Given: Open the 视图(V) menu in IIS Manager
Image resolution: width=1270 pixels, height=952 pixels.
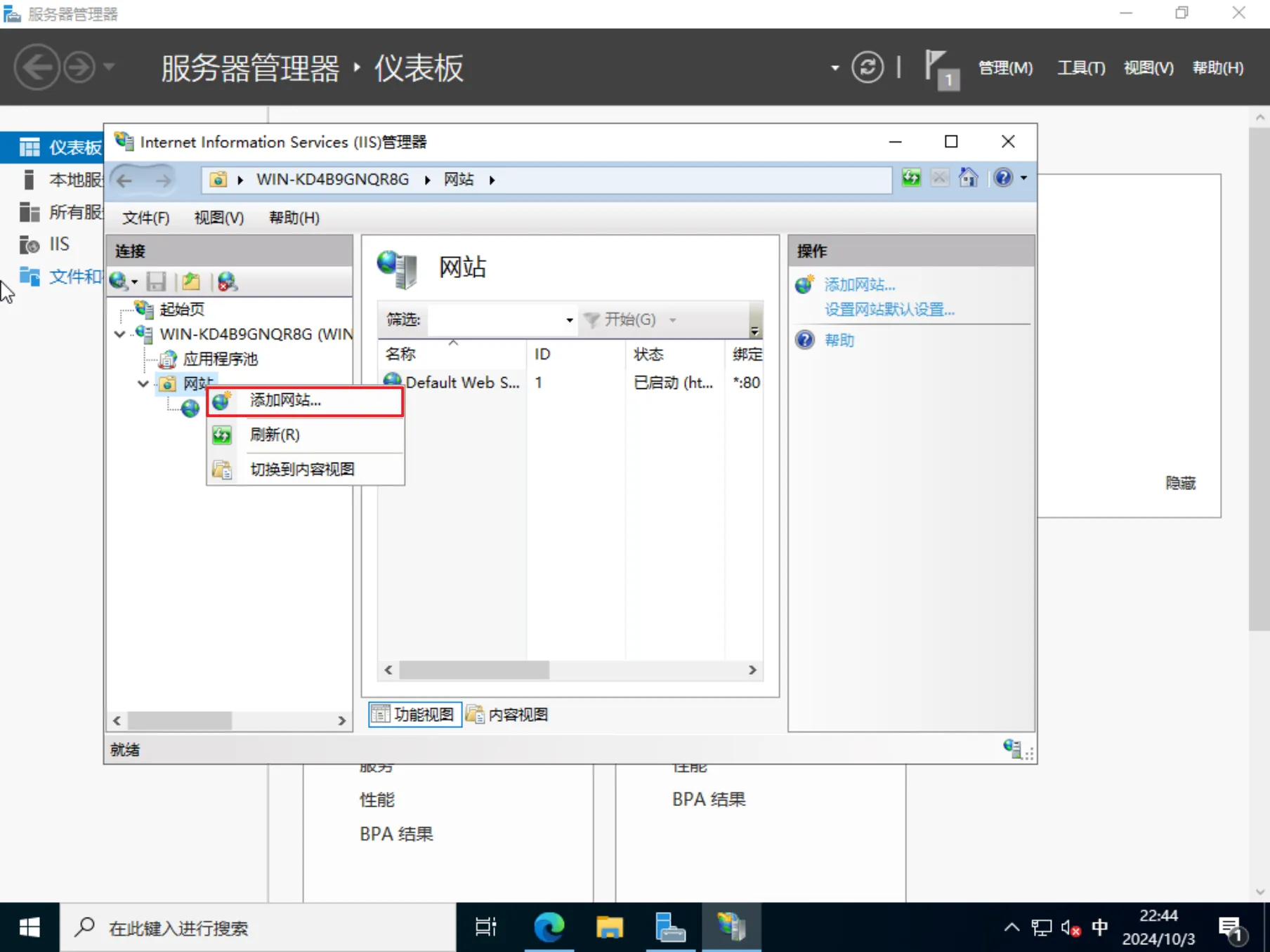Looking at the screenshot, I should coord(219,218).
